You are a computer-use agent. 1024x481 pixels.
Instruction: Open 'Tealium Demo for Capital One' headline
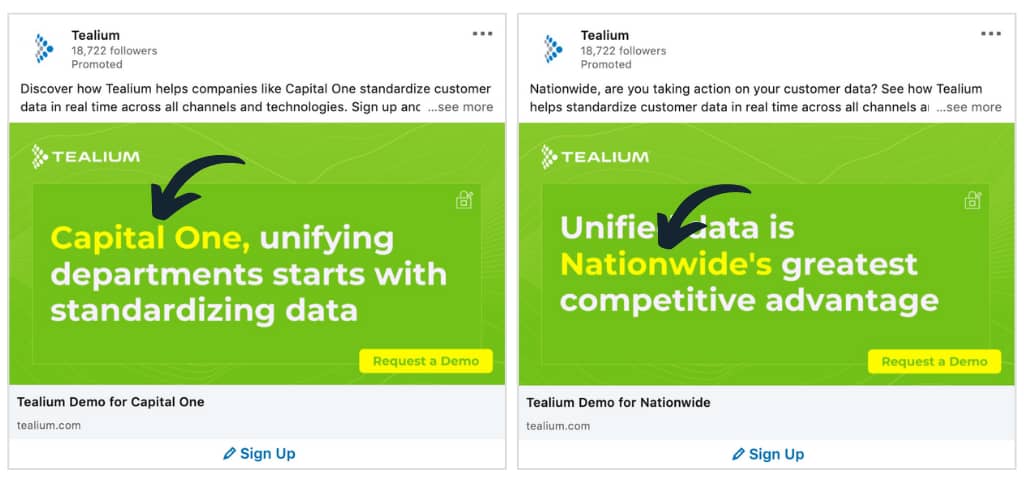click(x=110, y=402)
